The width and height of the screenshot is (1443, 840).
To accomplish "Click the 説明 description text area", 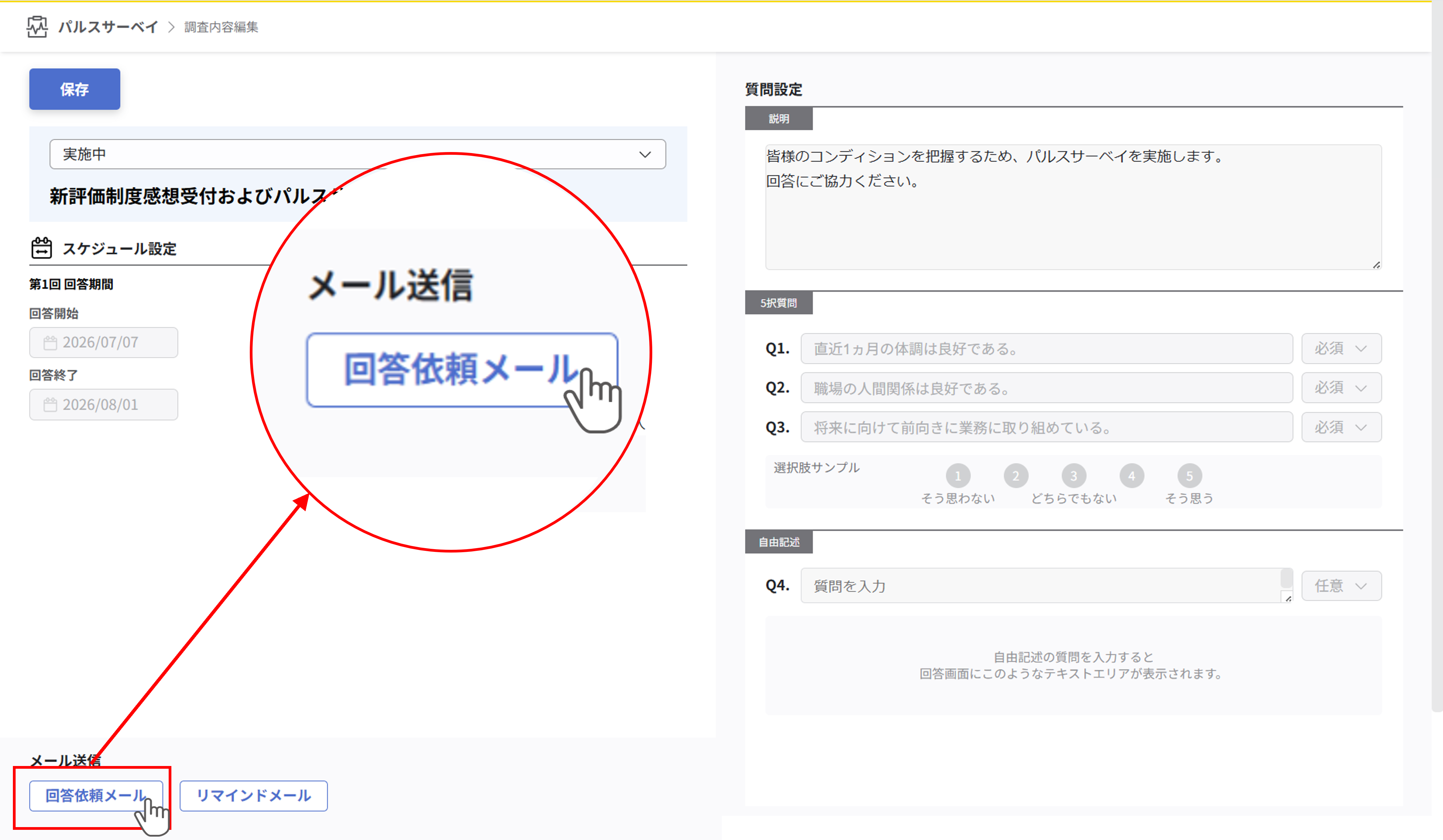I will point(1073,207).
